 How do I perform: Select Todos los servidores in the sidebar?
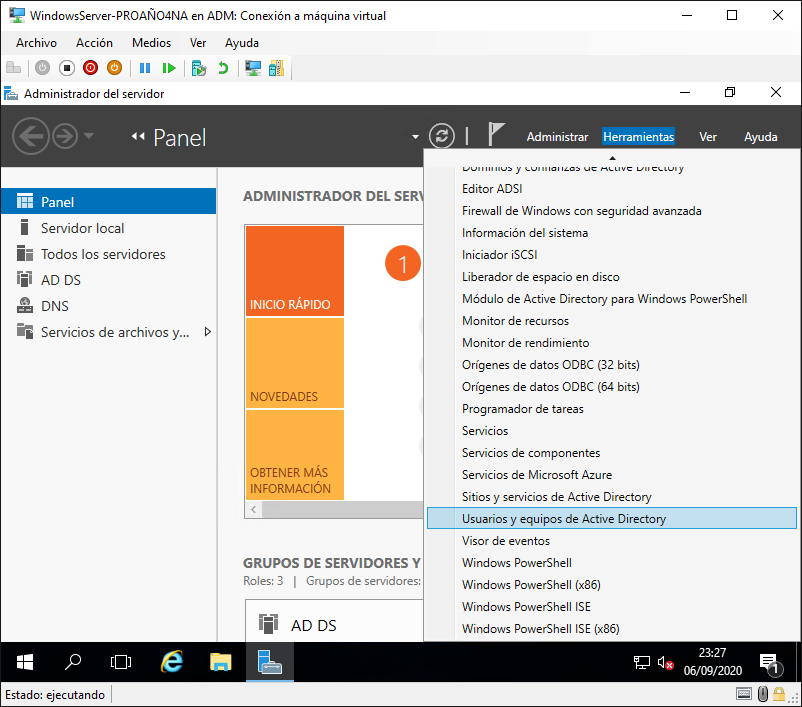(x=108, y=254)
